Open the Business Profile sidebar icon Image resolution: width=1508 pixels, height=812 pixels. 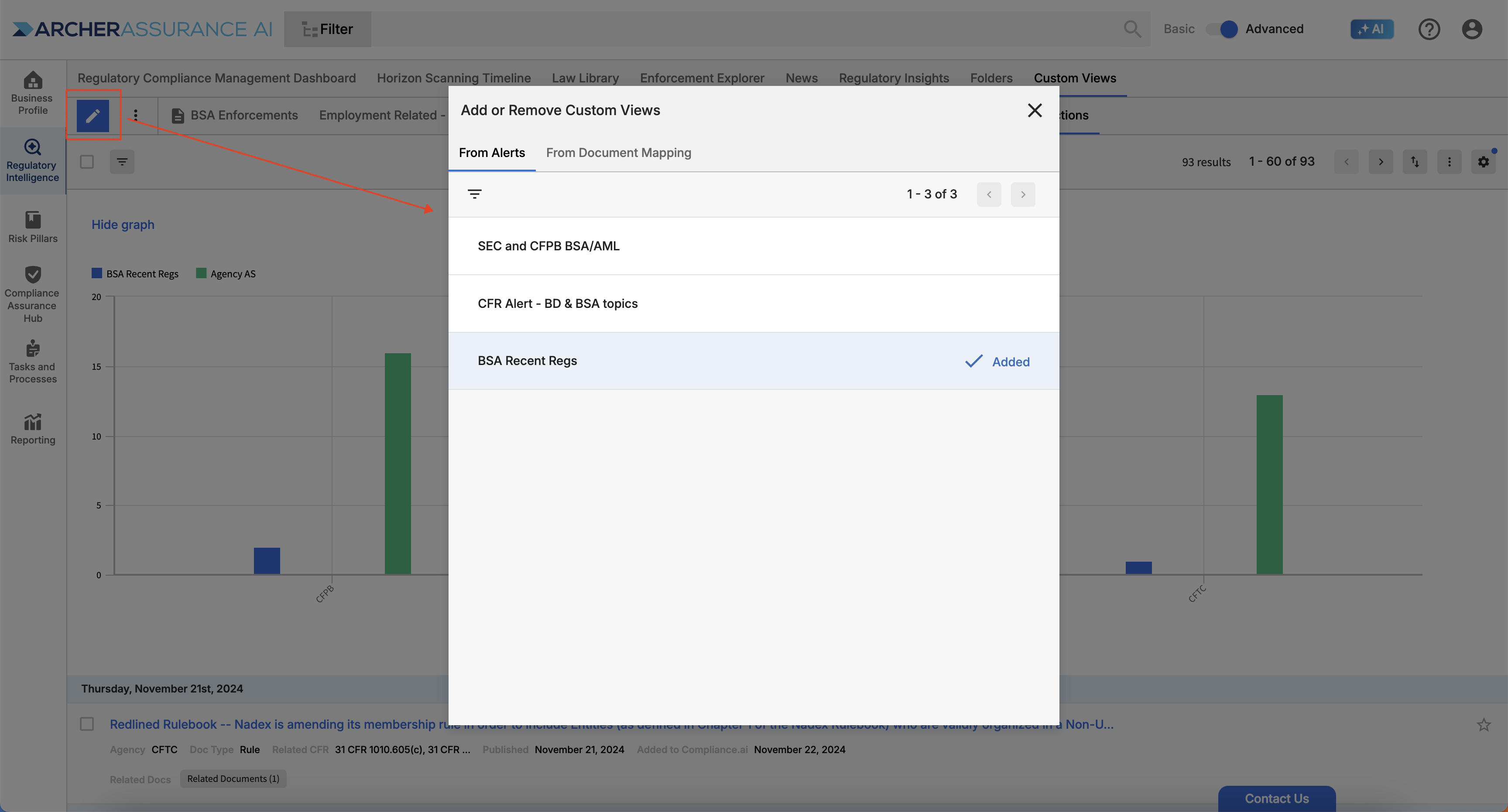32,93
